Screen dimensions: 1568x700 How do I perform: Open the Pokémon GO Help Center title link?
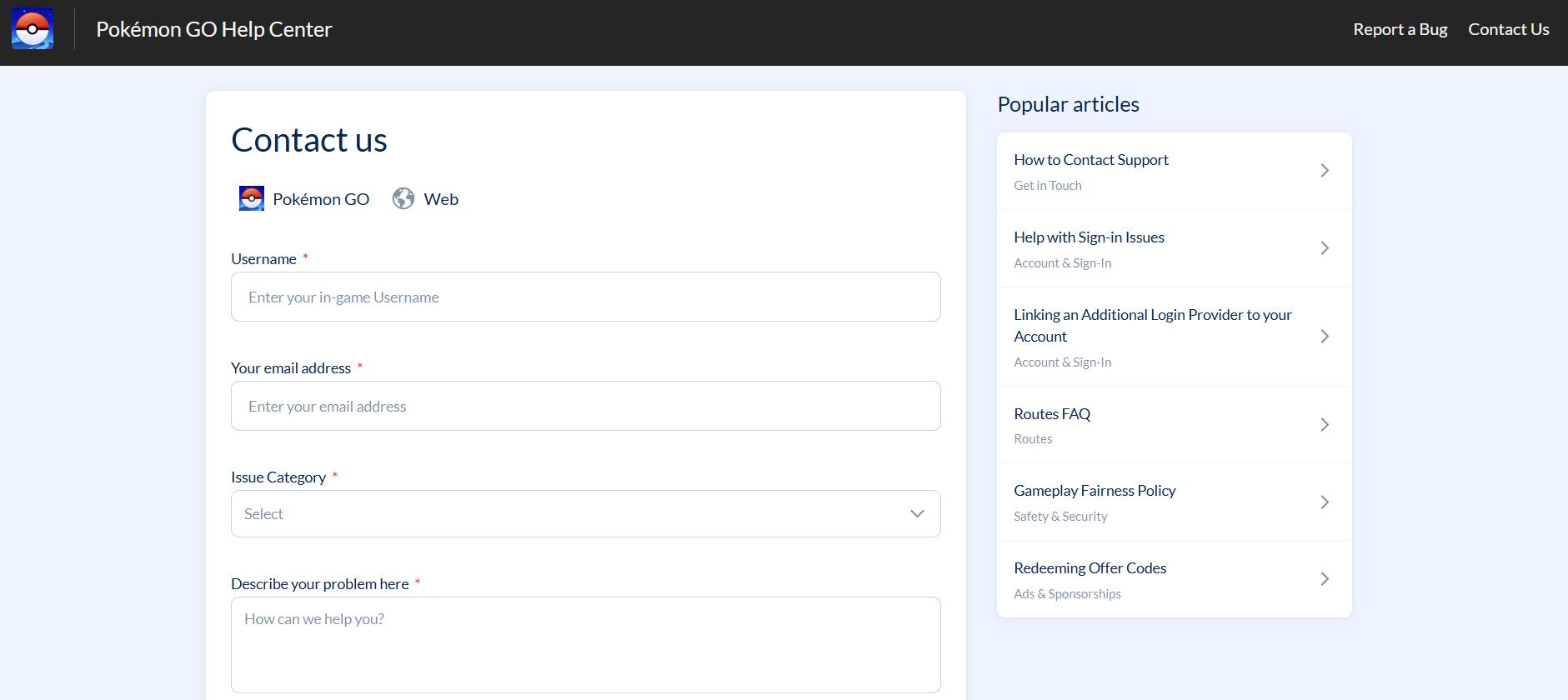(214, 29)
